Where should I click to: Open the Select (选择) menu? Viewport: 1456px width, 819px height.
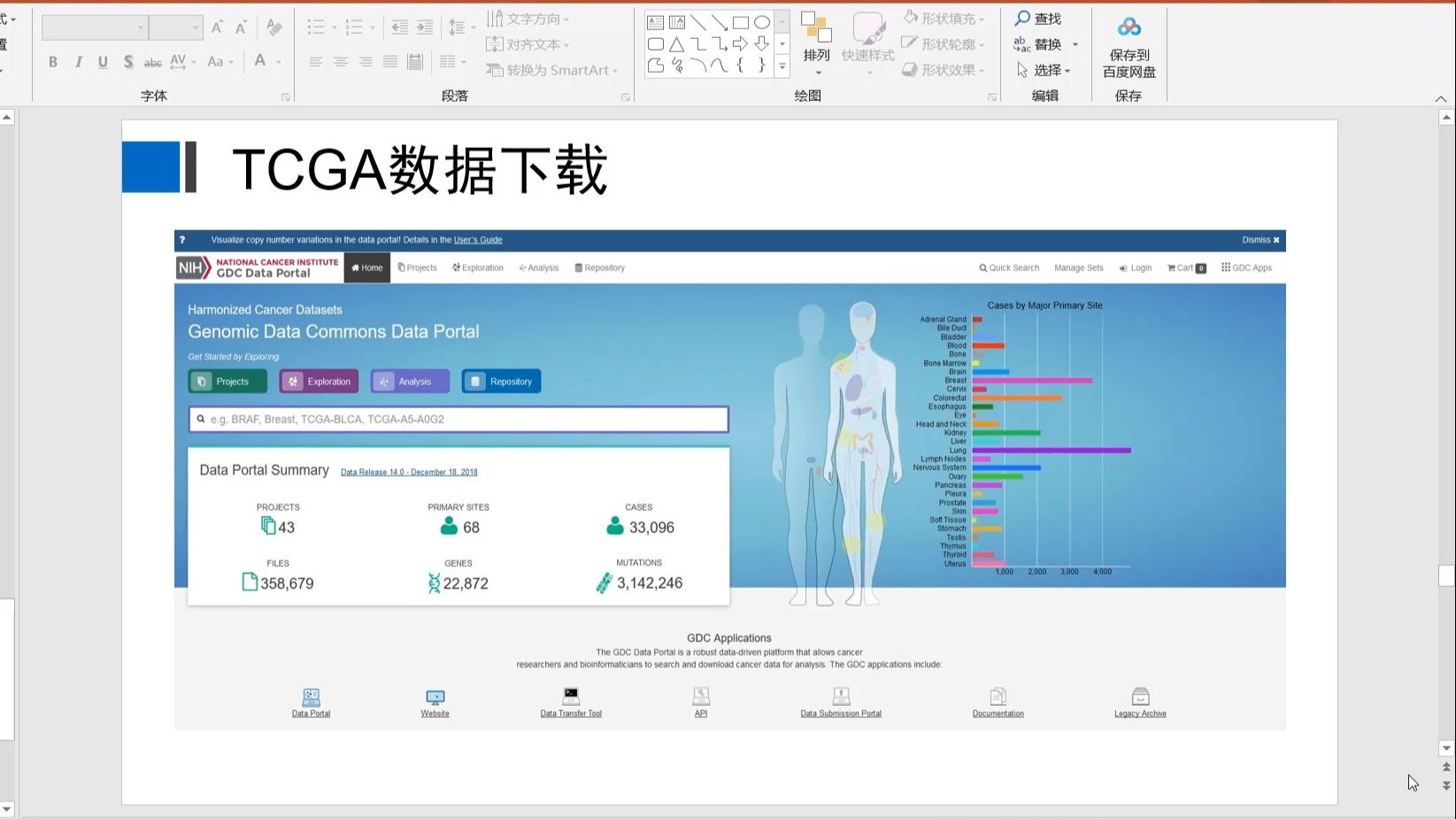(1044, 70)
